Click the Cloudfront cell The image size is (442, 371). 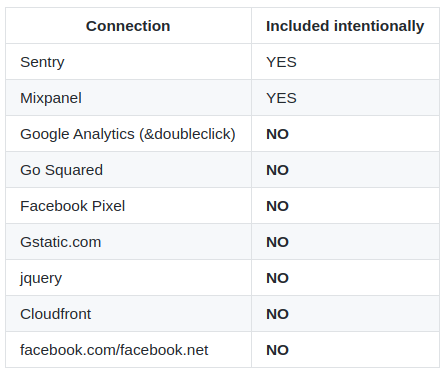click(x=128, y=314)
